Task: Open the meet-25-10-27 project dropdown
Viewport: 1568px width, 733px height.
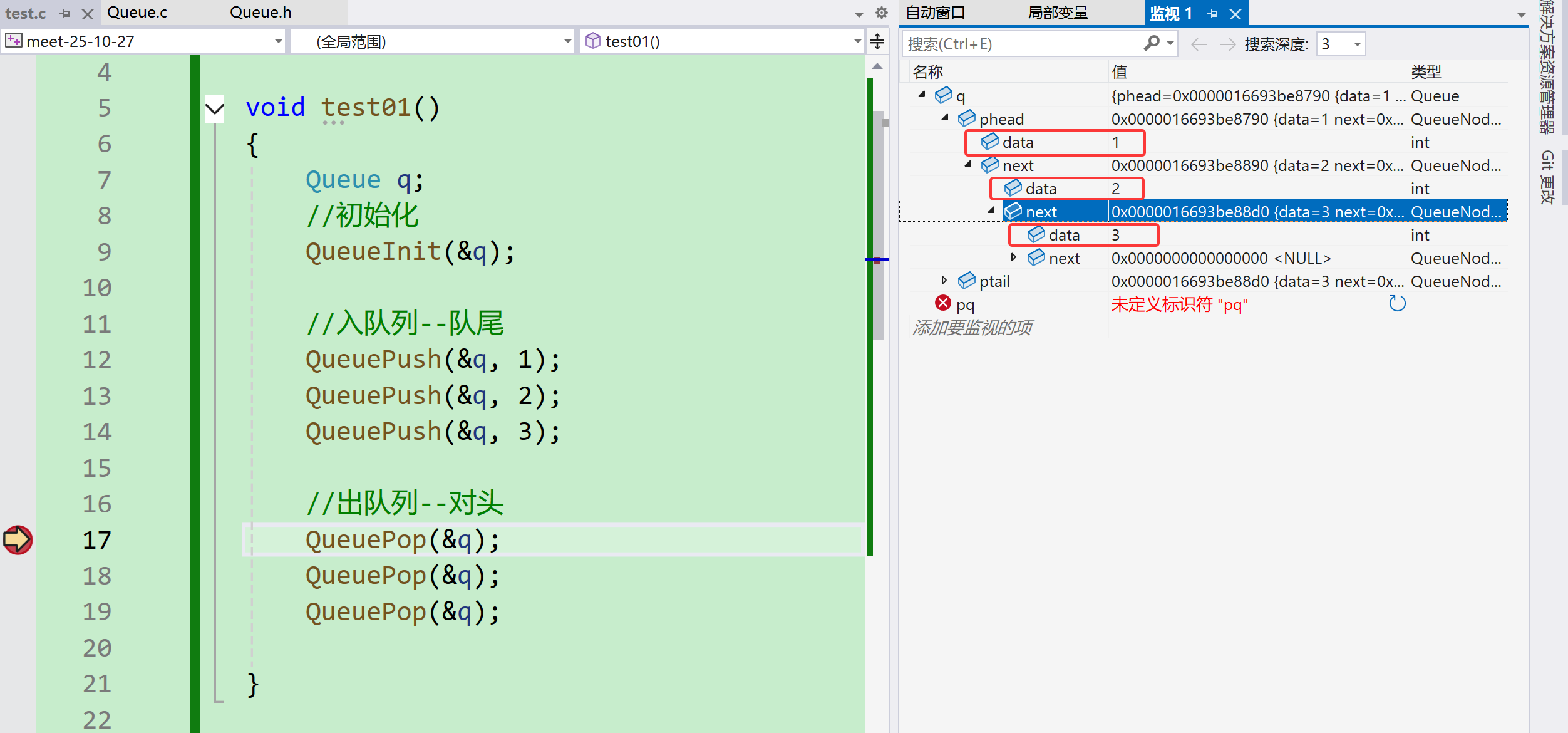Action: click(278, 41)
